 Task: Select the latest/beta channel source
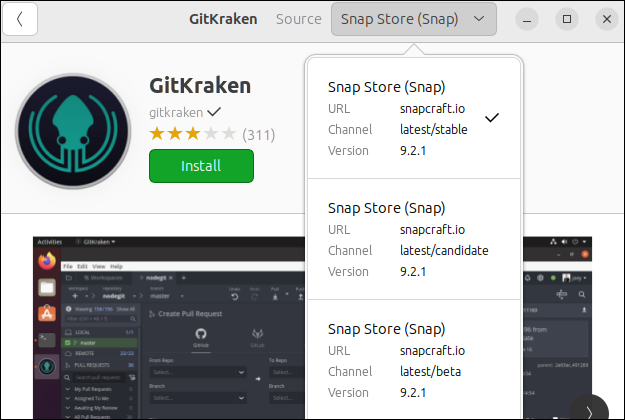coord(414,360)
